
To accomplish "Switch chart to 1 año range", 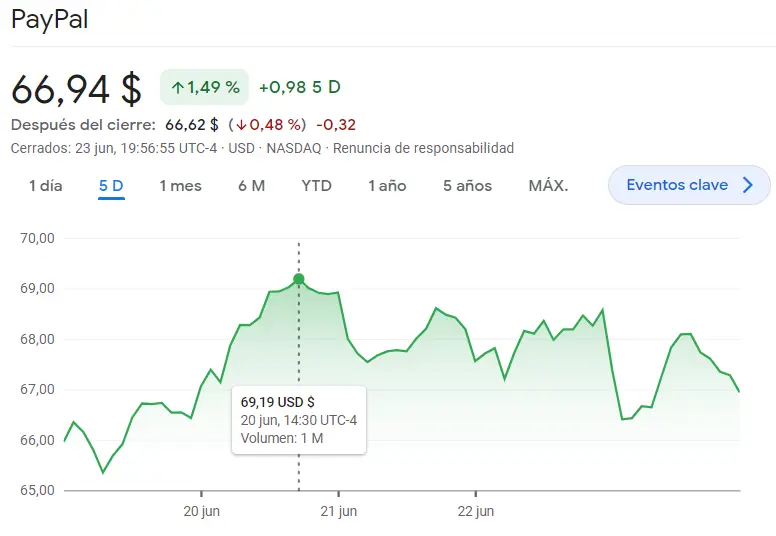I will [387, 186].
